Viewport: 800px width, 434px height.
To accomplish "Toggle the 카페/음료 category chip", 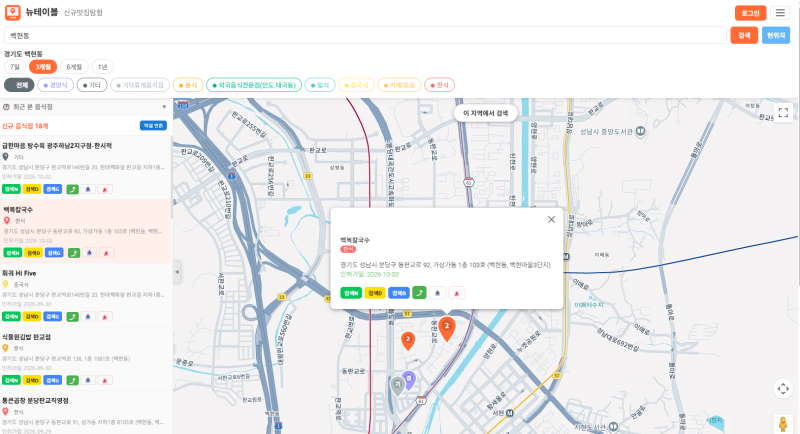I will pos(399,85).
